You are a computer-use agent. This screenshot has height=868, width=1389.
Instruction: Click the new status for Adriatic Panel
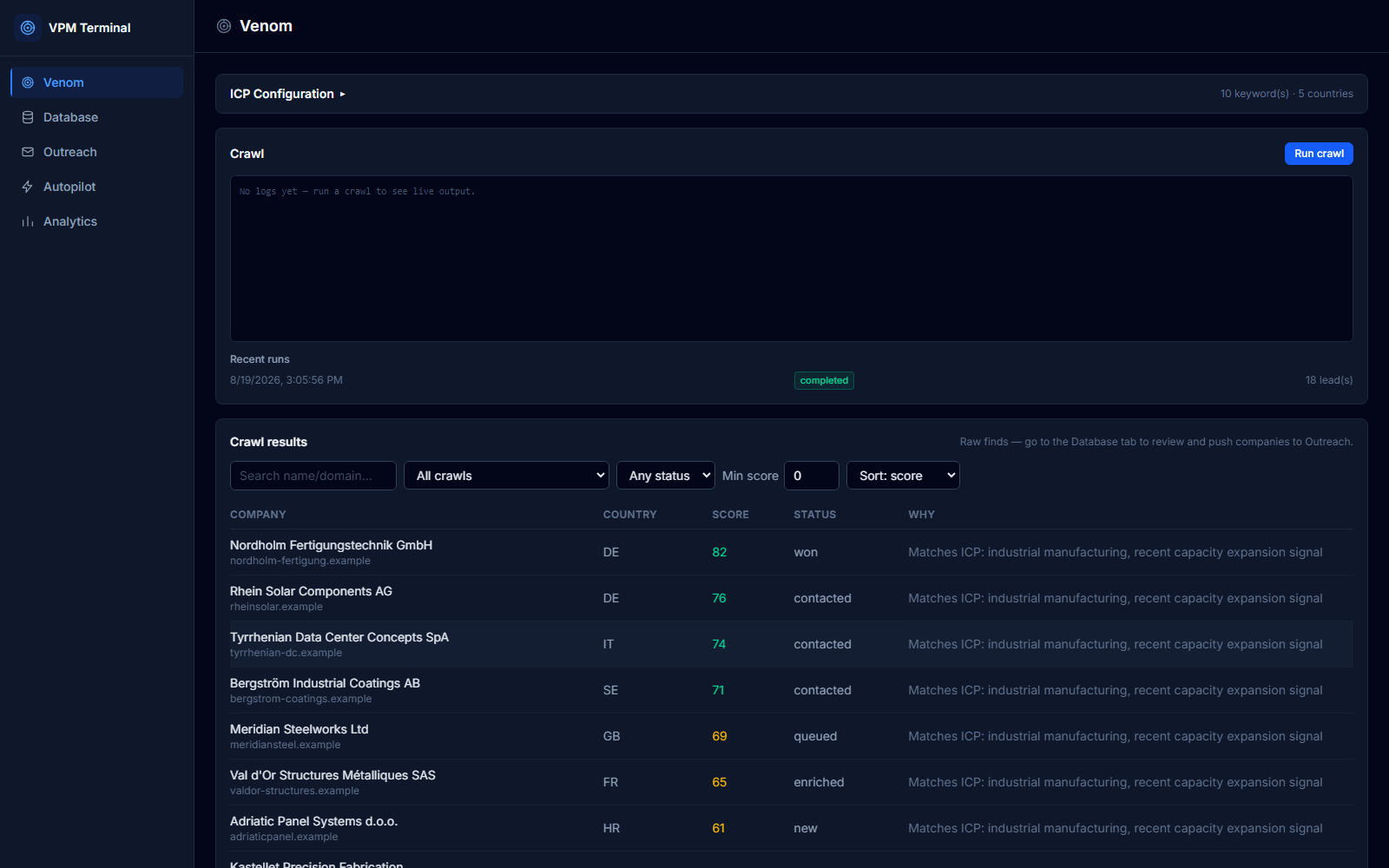pyautogui.click(x=806, y=828)
